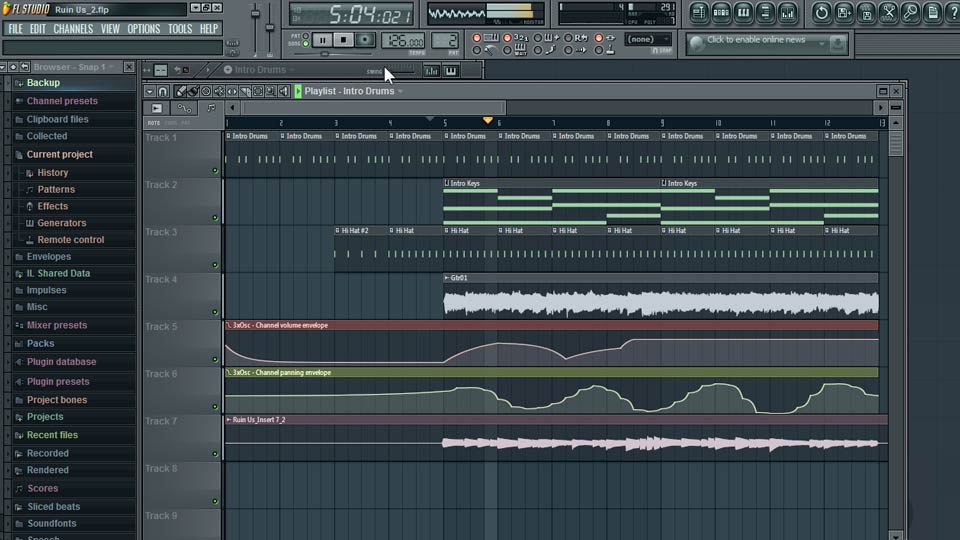Click the Gtr01 audio clip on Track 4
The width and height of the screenshot is (960, 540).
[x=660, y=303]
